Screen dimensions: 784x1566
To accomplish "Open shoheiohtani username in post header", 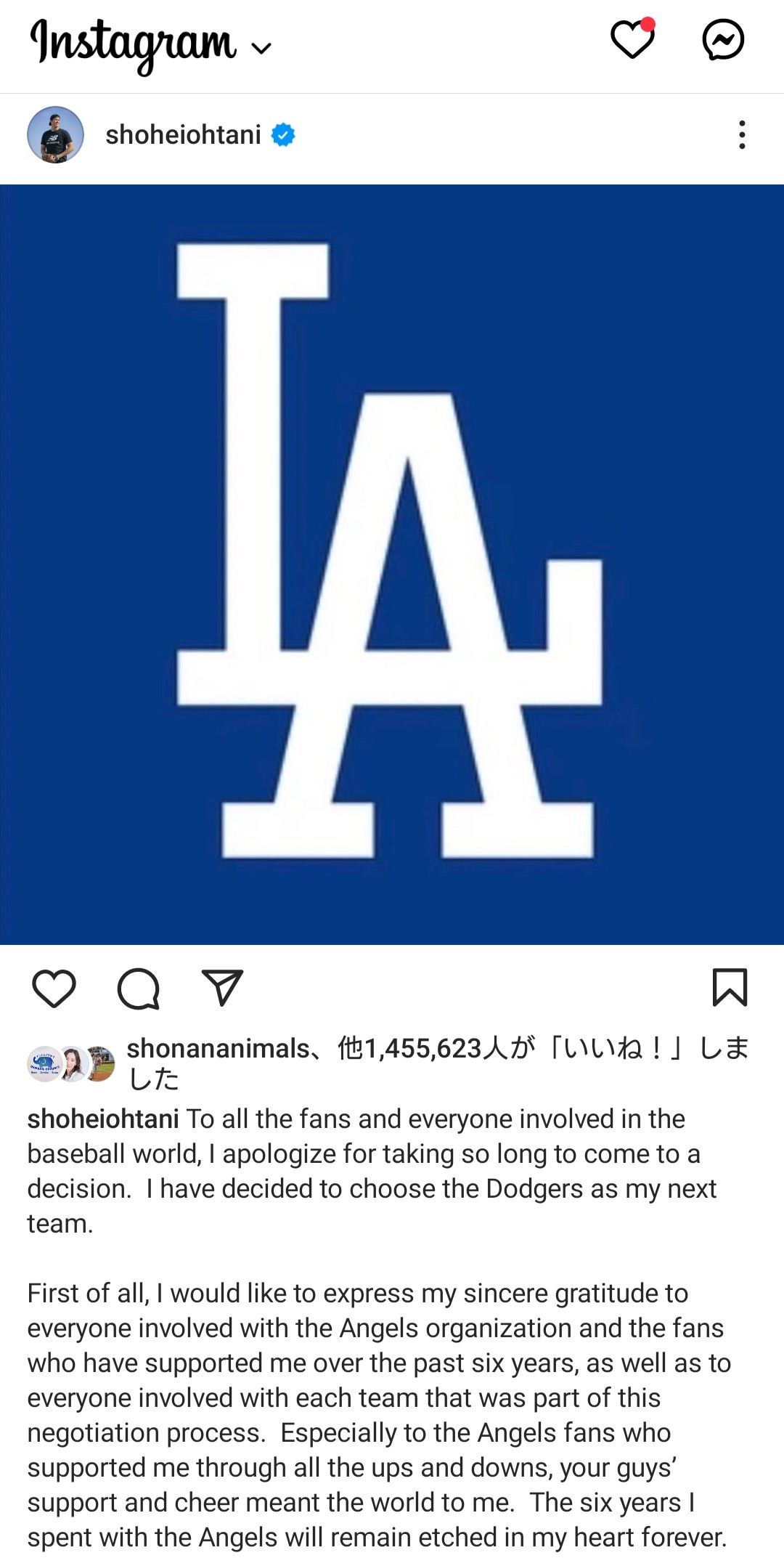I will [183, 135].
